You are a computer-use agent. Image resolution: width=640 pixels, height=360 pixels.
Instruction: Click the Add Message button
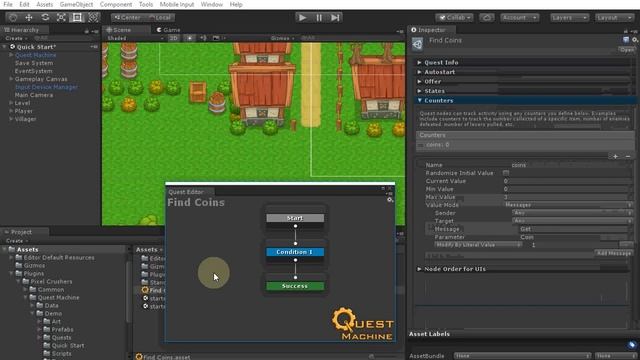pyautogui.click(x=614, y=253)
